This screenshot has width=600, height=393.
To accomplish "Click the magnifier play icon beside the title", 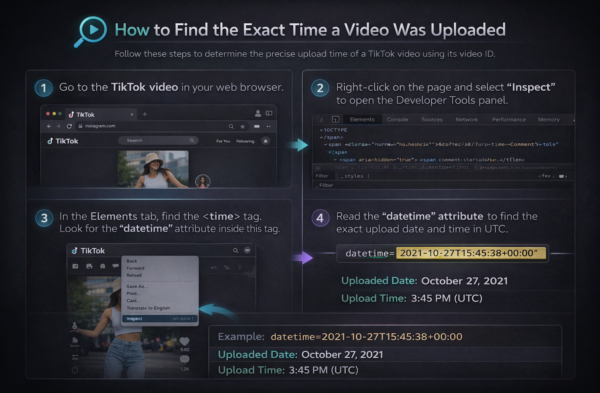I will click(91, 31).
